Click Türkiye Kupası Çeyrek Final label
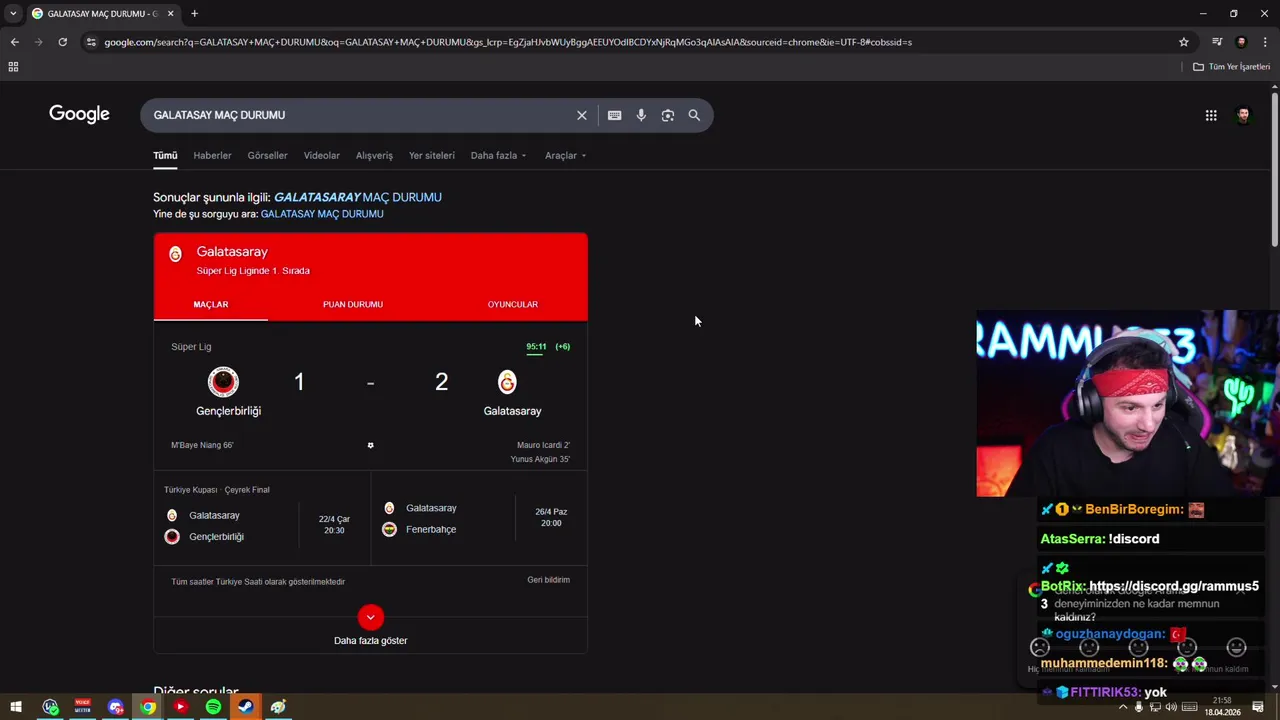The width and height of the screenshot is (1280, 720). tap(217, 490)
